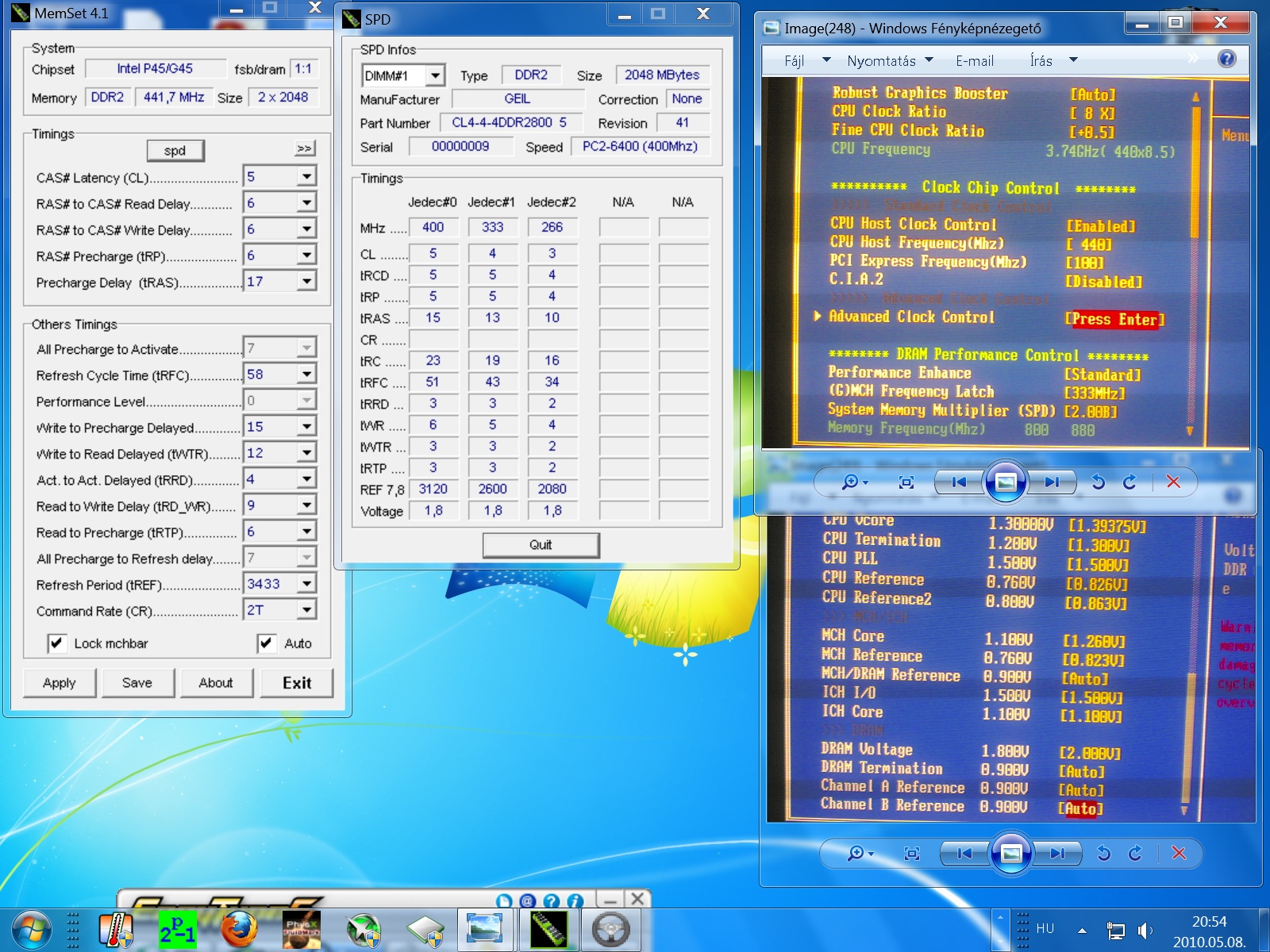Click Part Number field CL4-4-4DDR2800
The height and width of the screenshot is (952, 1270).
(x=510, y=123)
